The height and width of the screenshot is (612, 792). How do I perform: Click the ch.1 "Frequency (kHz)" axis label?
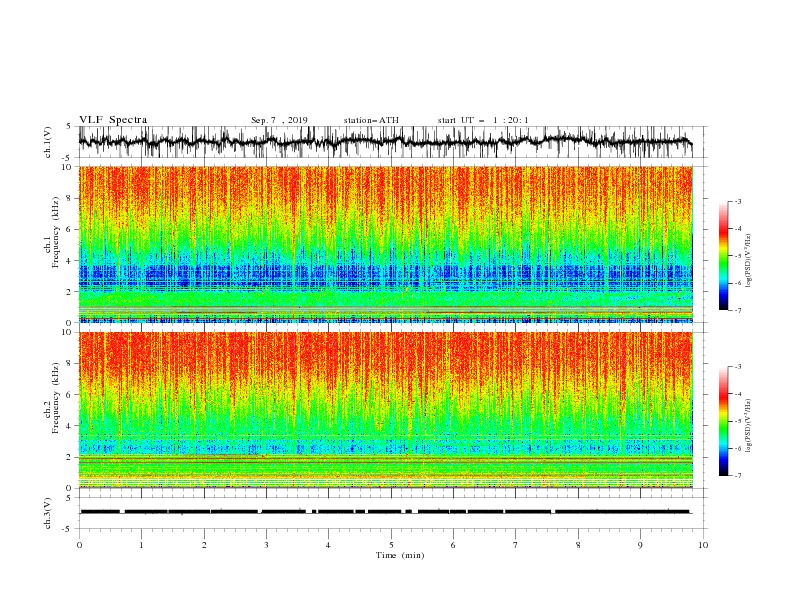(55, 232)
